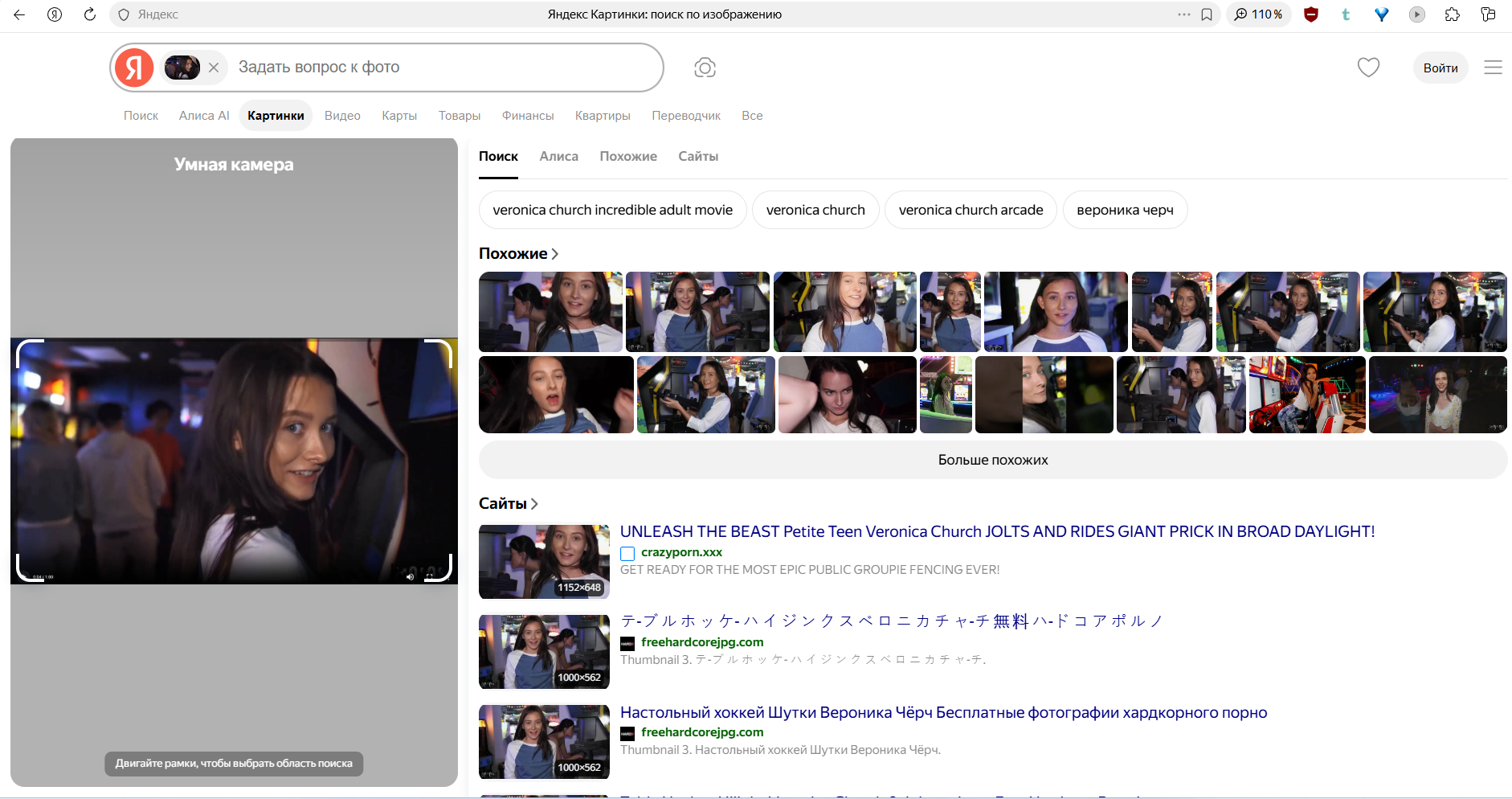Go back using the browser back arrow
1512x799 pixels.
[x=19, y=14]
